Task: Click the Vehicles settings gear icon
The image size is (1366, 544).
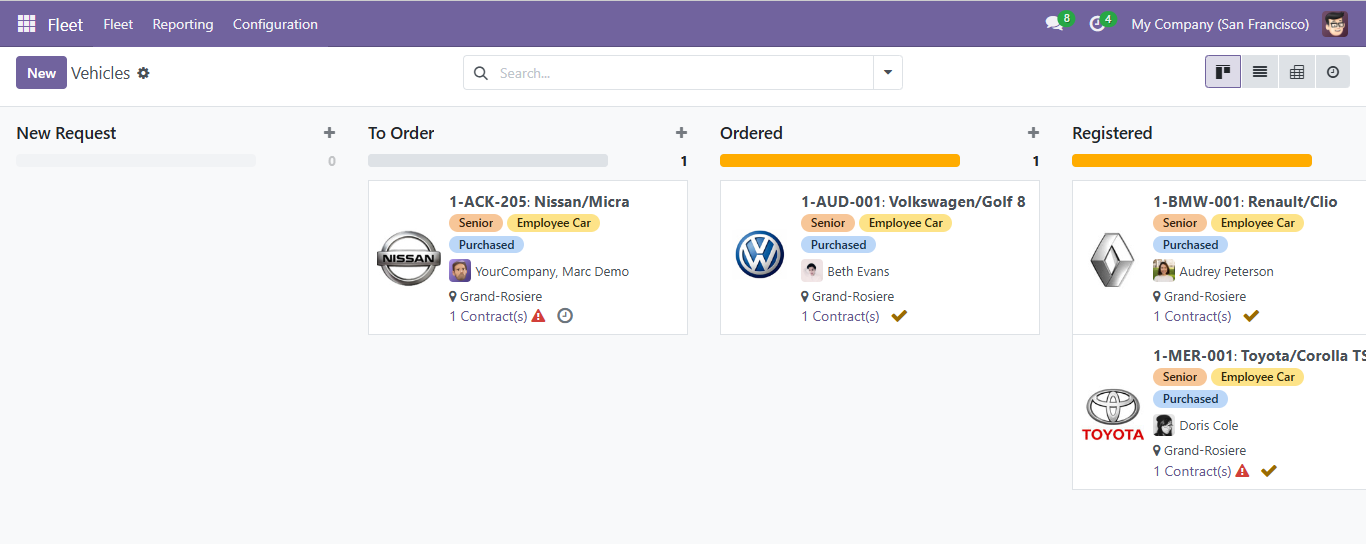Action: coord(144,73)
